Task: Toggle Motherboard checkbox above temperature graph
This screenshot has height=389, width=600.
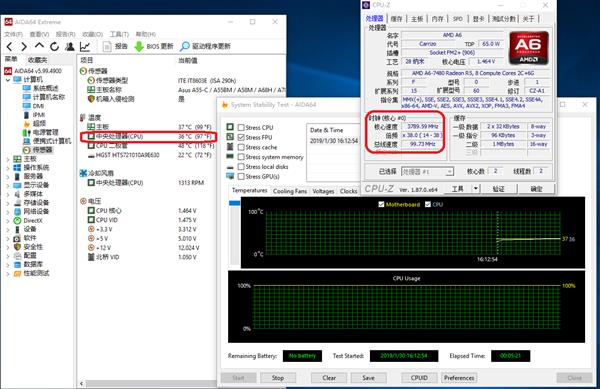Action: tap(381, 205)
